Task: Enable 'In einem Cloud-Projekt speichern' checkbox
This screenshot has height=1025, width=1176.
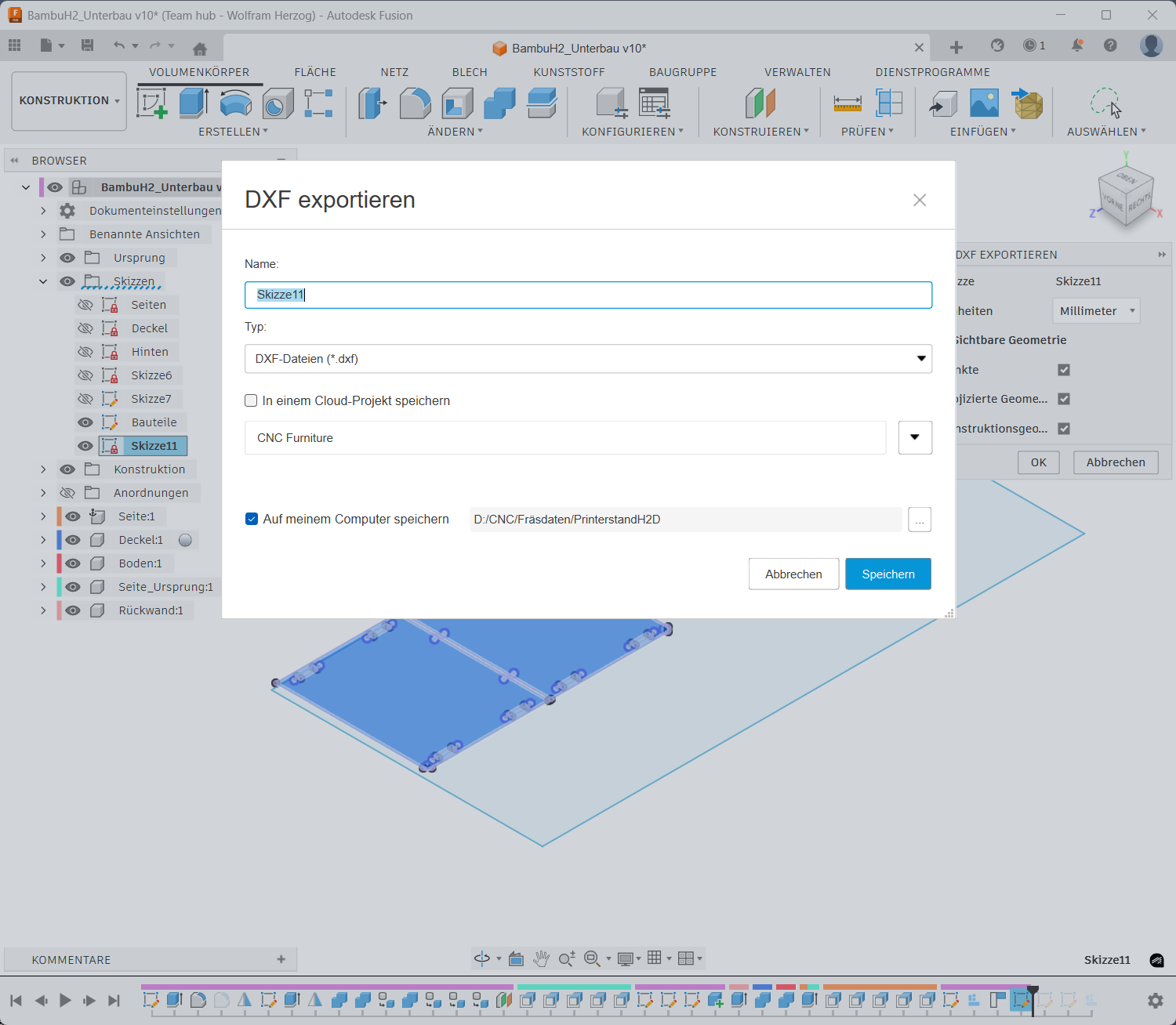Action: 251,400
